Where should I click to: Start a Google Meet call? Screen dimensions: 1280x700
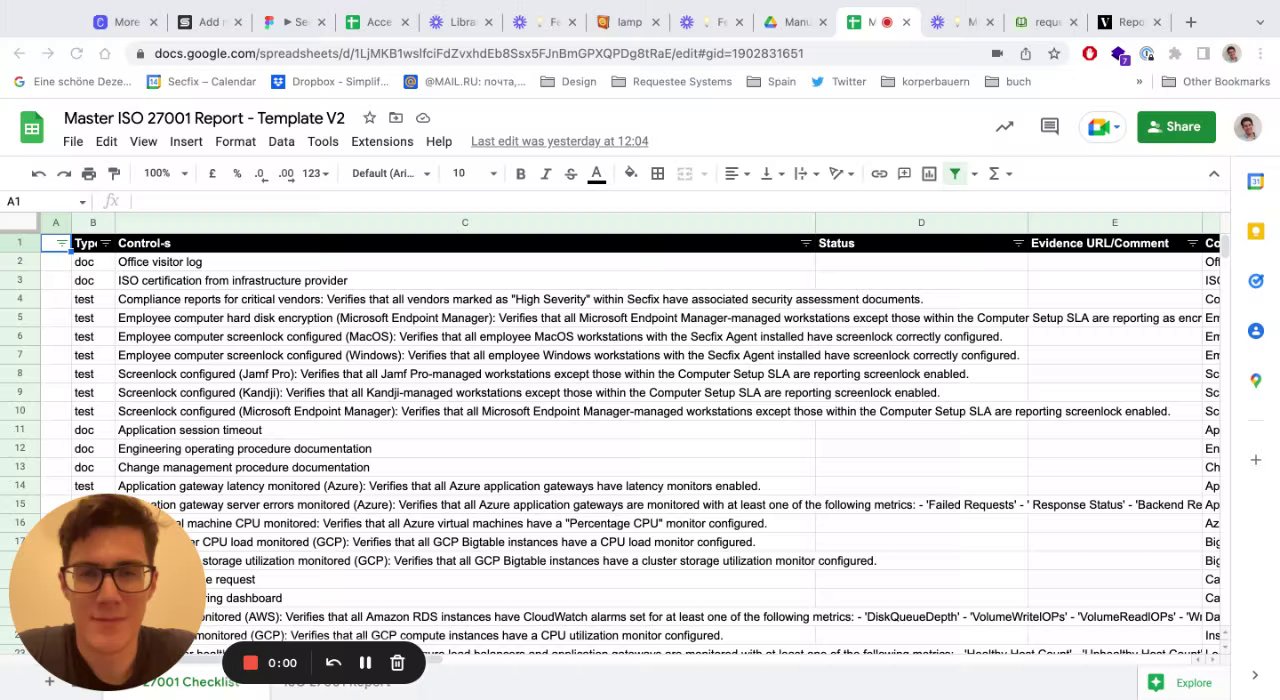1104,127
